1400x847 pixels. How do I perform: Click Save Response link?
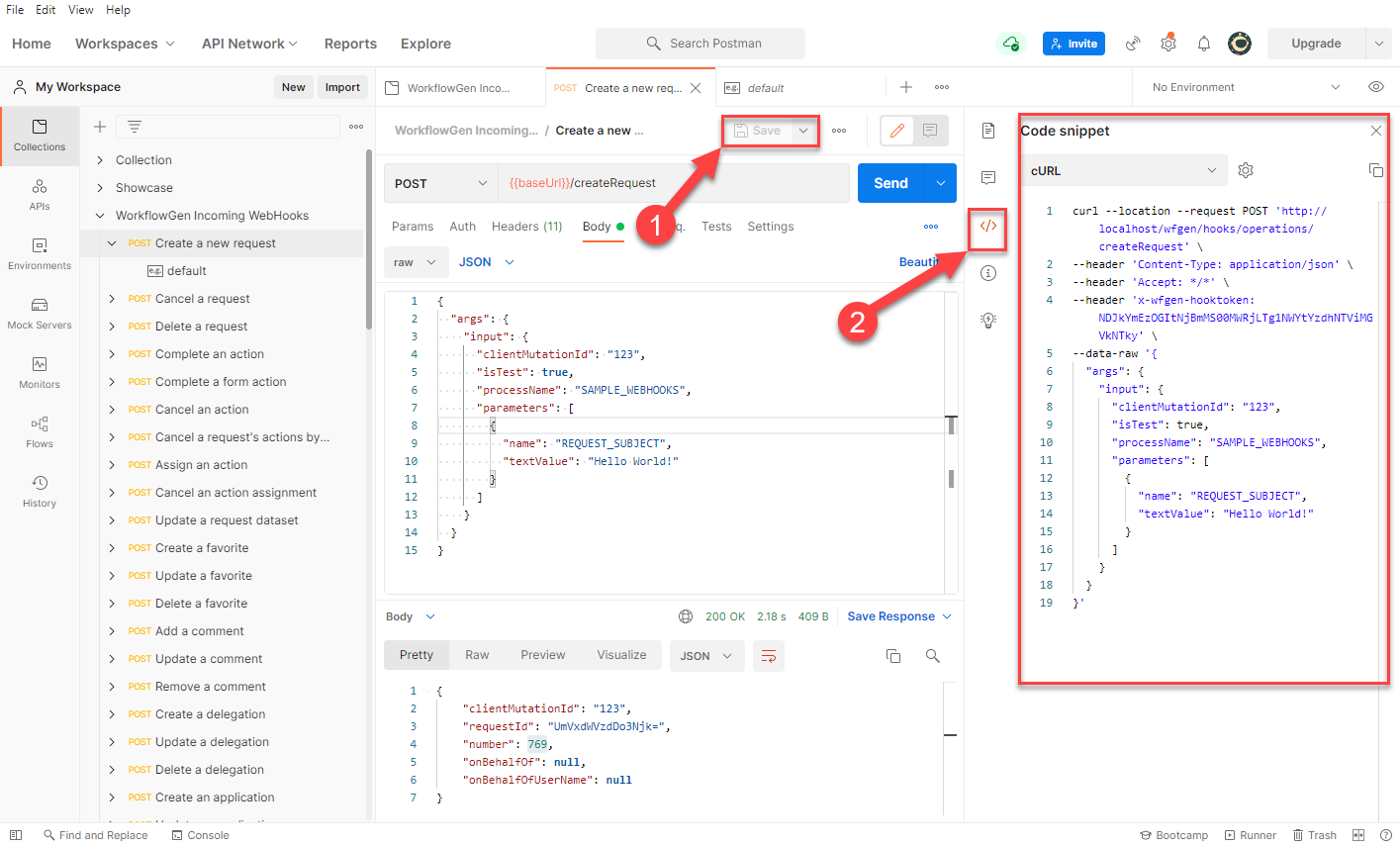coord(890,616)
